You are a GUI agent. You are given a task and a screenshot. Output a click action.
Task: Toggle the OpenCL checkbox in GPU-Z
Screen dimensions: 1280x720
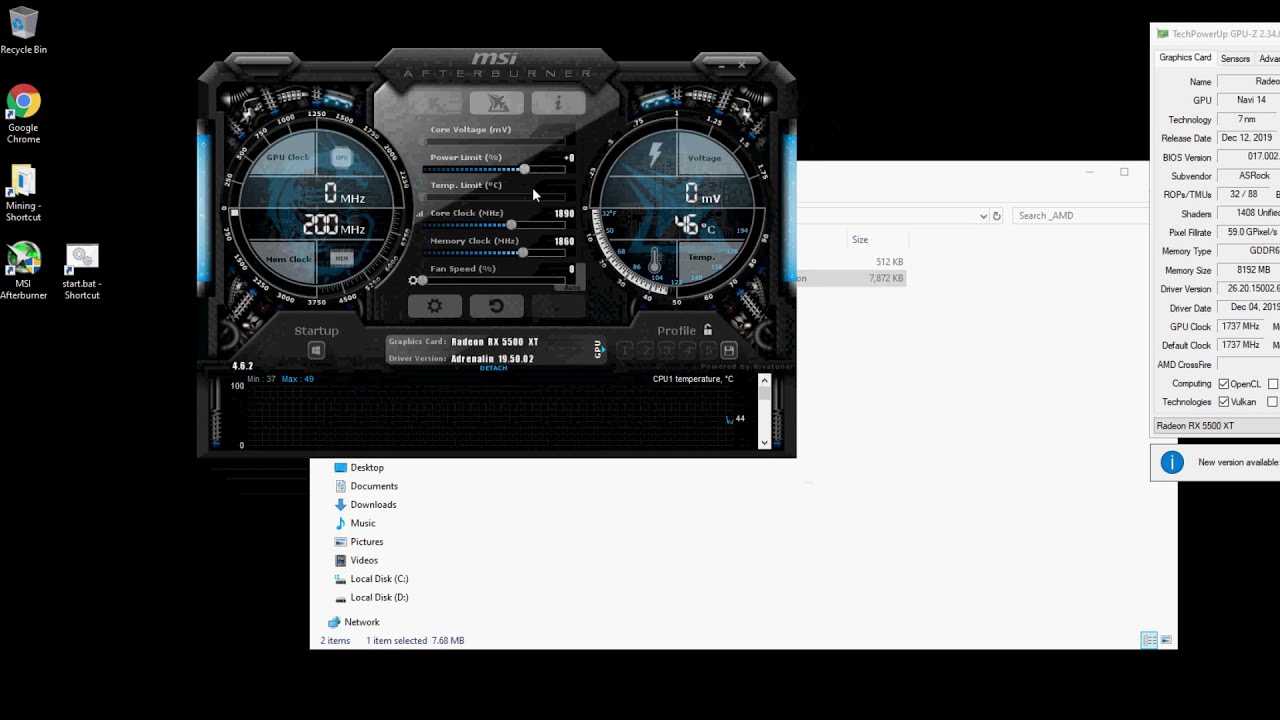point(1223,384)
